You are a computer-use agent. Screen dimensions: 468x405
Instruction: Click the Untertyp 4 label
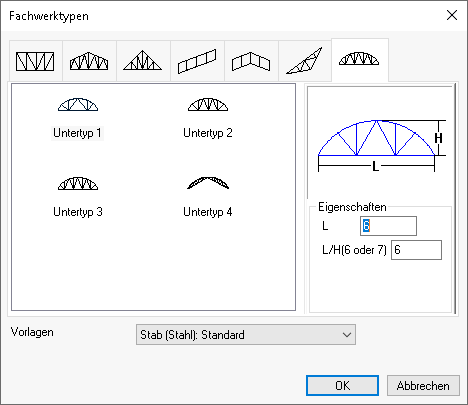click(x=208, y=212)
